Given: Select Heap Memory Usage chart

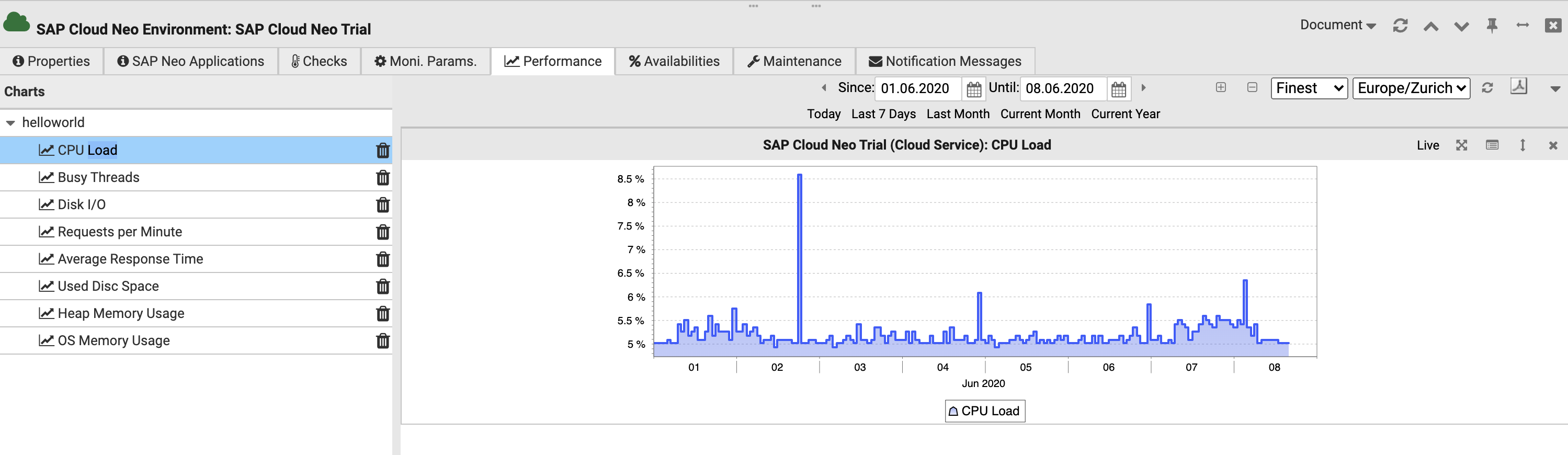Looking at the screenshot, I should point(196,314).
